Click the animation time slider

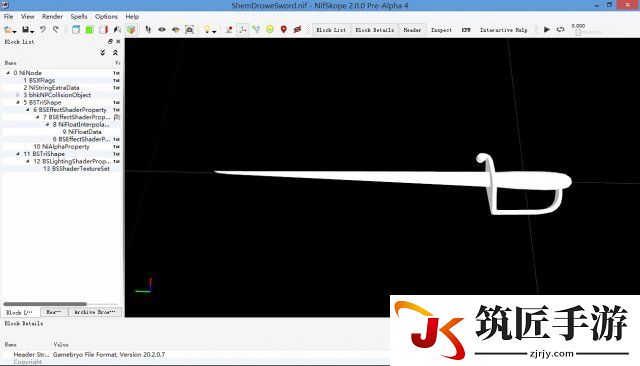(587, 33)
